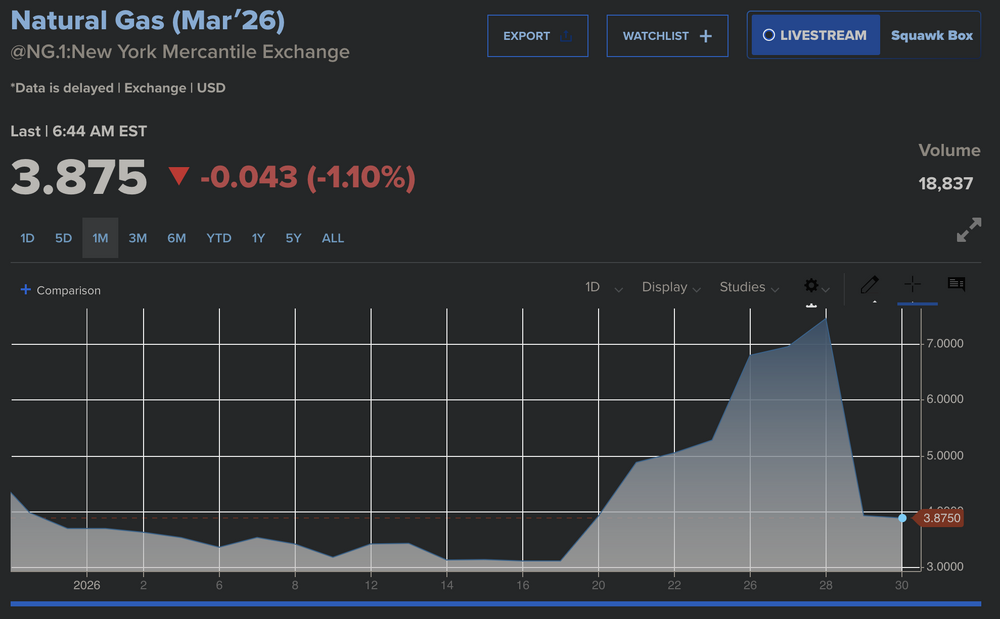Choose the YTD time range
The width and height of the screenshot is (1000, 619).
click(218, 238)
